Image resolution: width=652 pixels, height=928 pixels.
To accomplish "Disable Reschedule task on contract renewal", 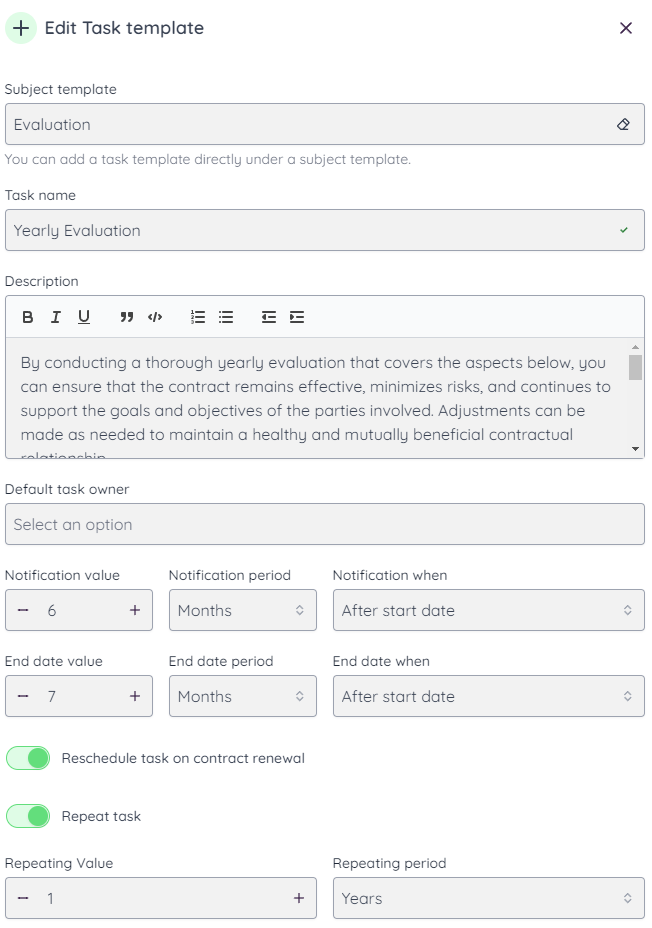I will pyautogui.click(x=28, y=758).
